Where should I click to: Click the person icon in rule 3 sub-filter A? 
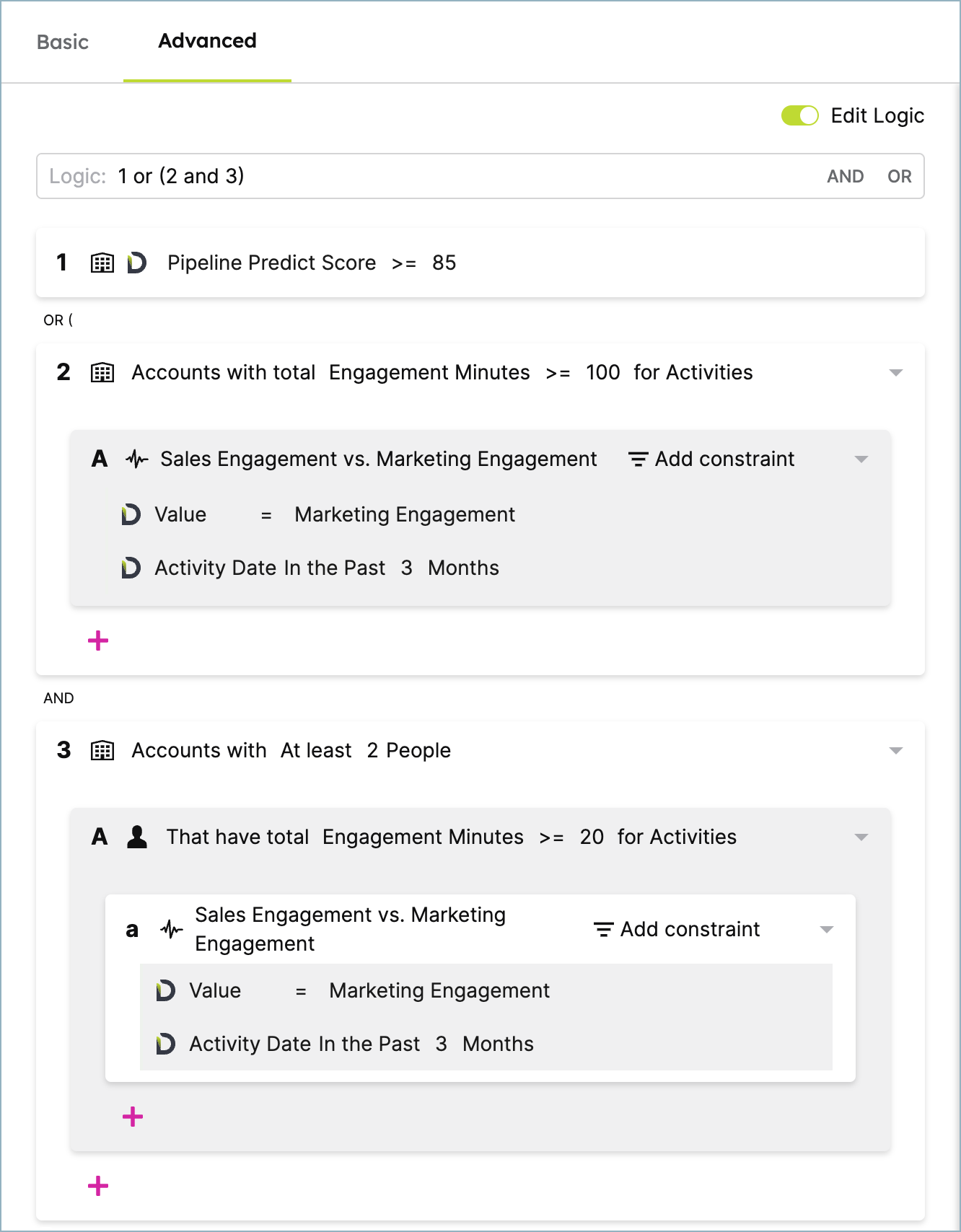click(137, 837)
